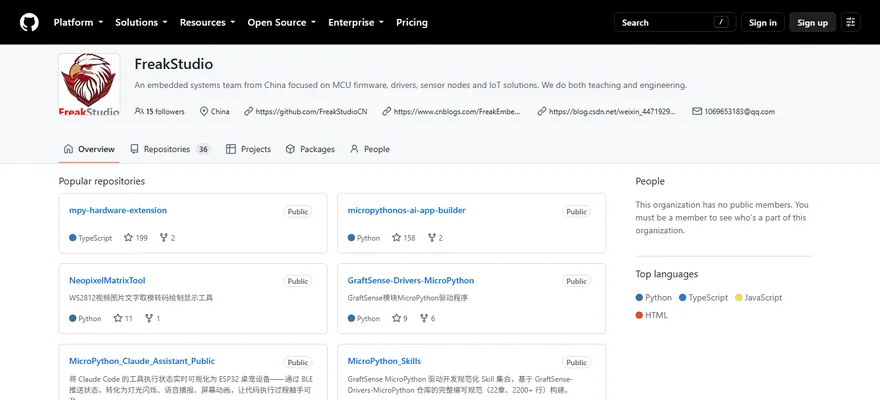Click the fork icon on micropythonos-ai-app-builder

point(432,238)
